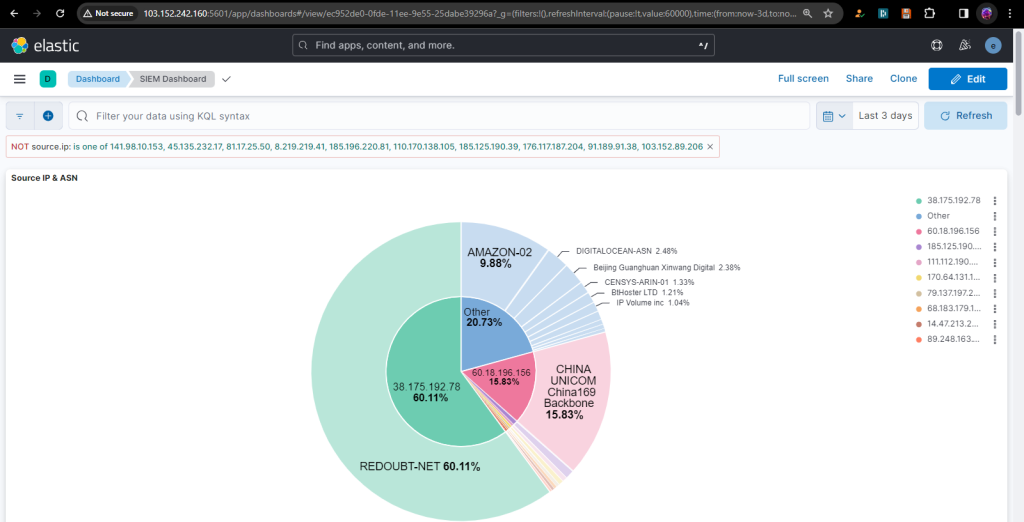This screenshot has width=1024, height=522.
Task: Bookmark this page with the star icon
Action: tap(828, 13)
